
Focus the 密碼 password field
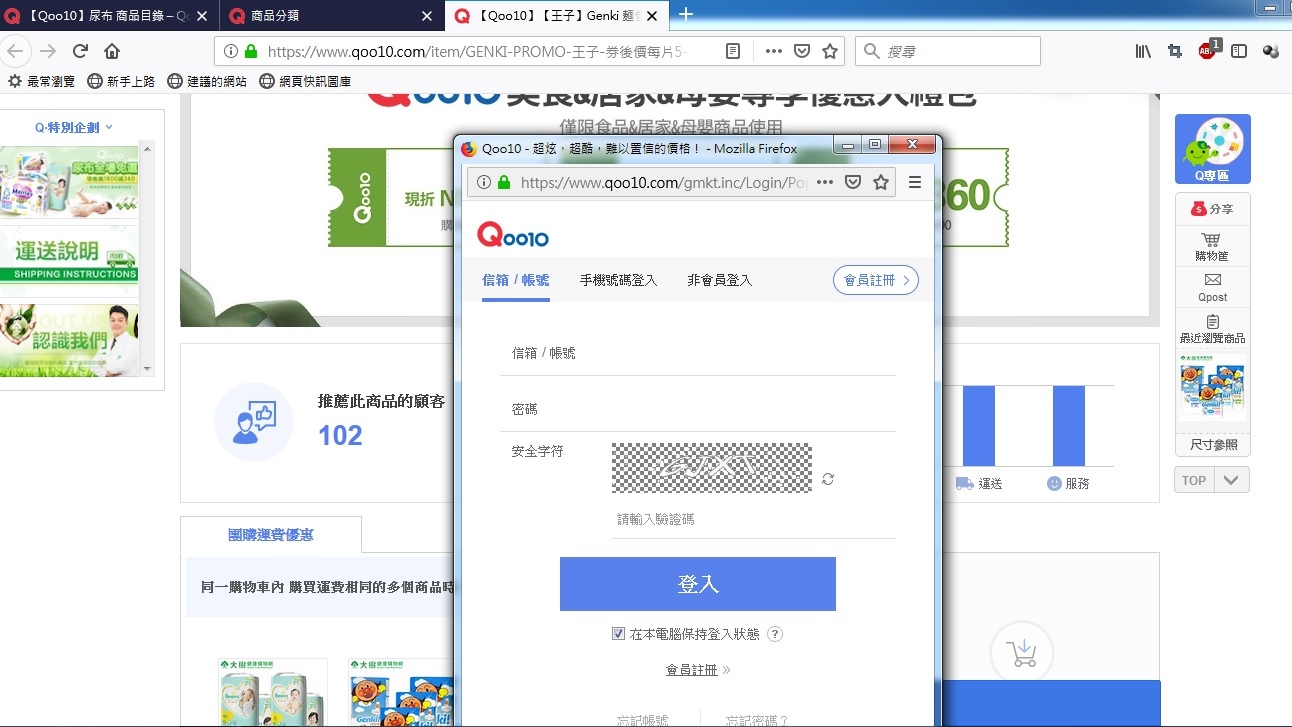point(698,409)
